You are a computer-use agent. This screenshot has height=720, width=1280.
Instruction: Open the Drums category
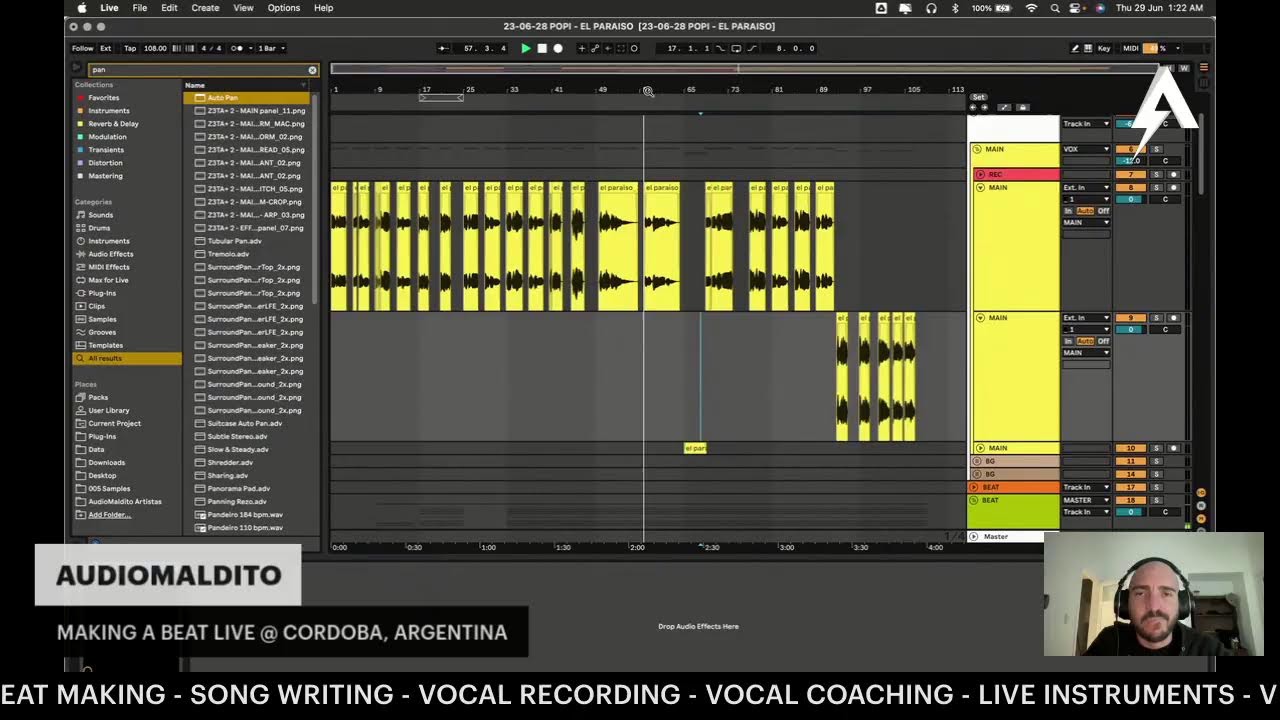click(99, 228)
